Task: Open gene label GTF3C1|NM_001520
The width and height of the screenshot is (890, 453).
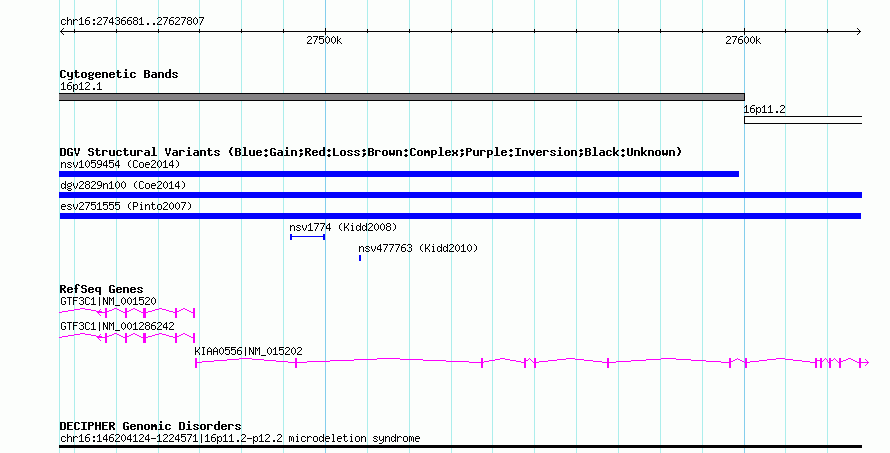Action: point(108,301)
